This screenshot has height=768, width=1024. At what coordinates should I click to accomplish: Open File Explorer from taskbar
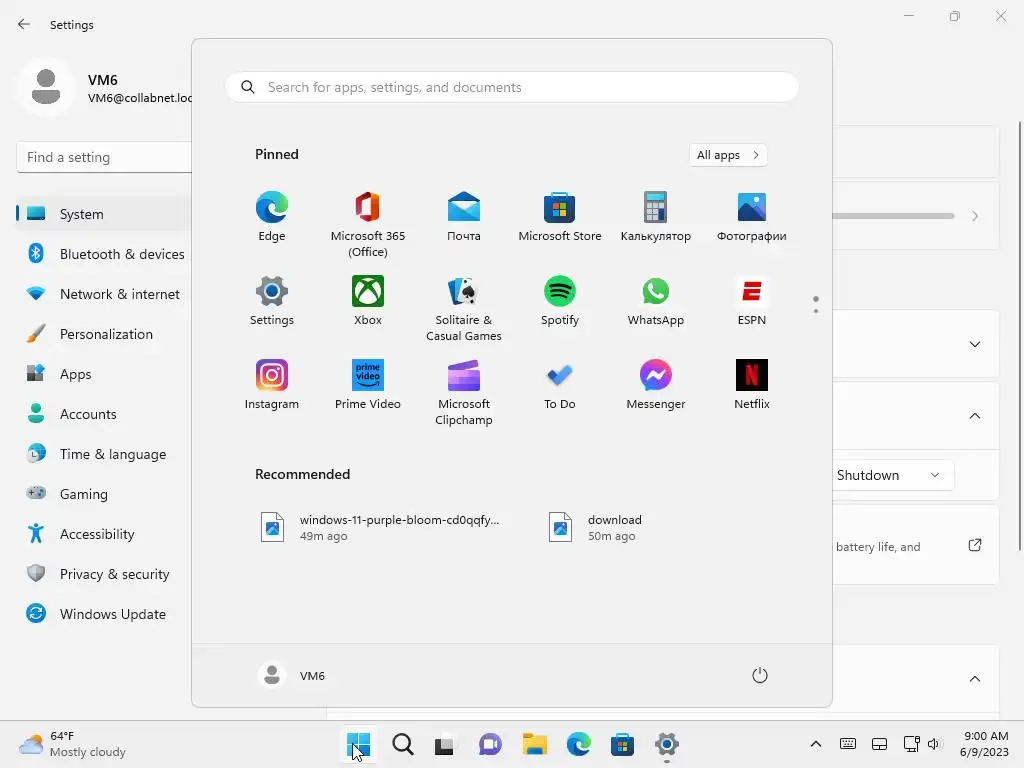click(x=534, y=744)
